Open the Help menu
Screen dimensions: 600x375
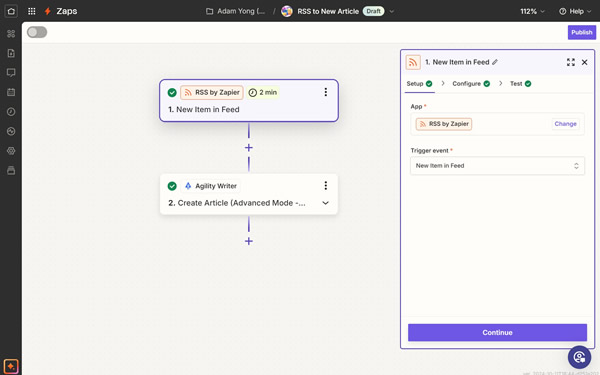pos(575,11)
